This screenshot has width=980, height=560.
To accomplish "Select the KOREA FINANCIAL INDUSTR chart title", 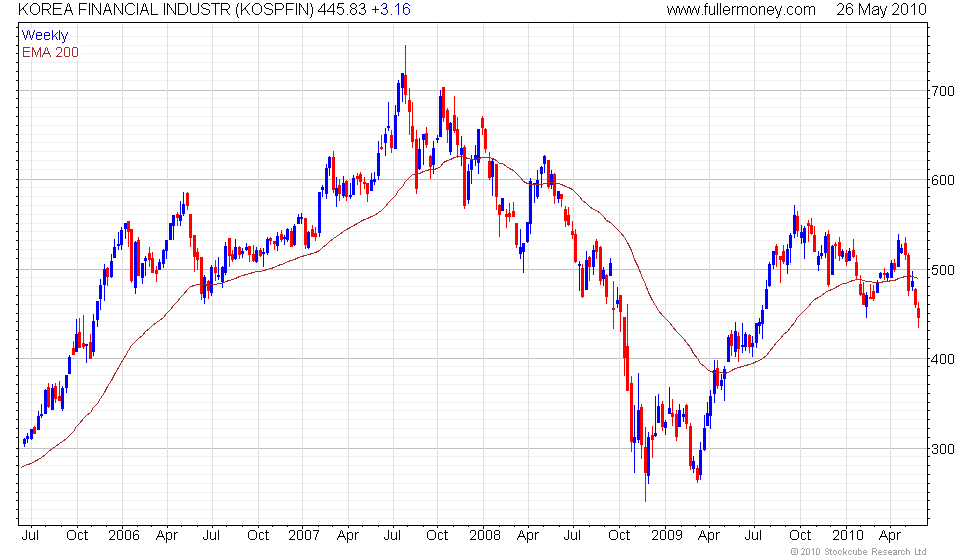I will [x=166, y=9].
